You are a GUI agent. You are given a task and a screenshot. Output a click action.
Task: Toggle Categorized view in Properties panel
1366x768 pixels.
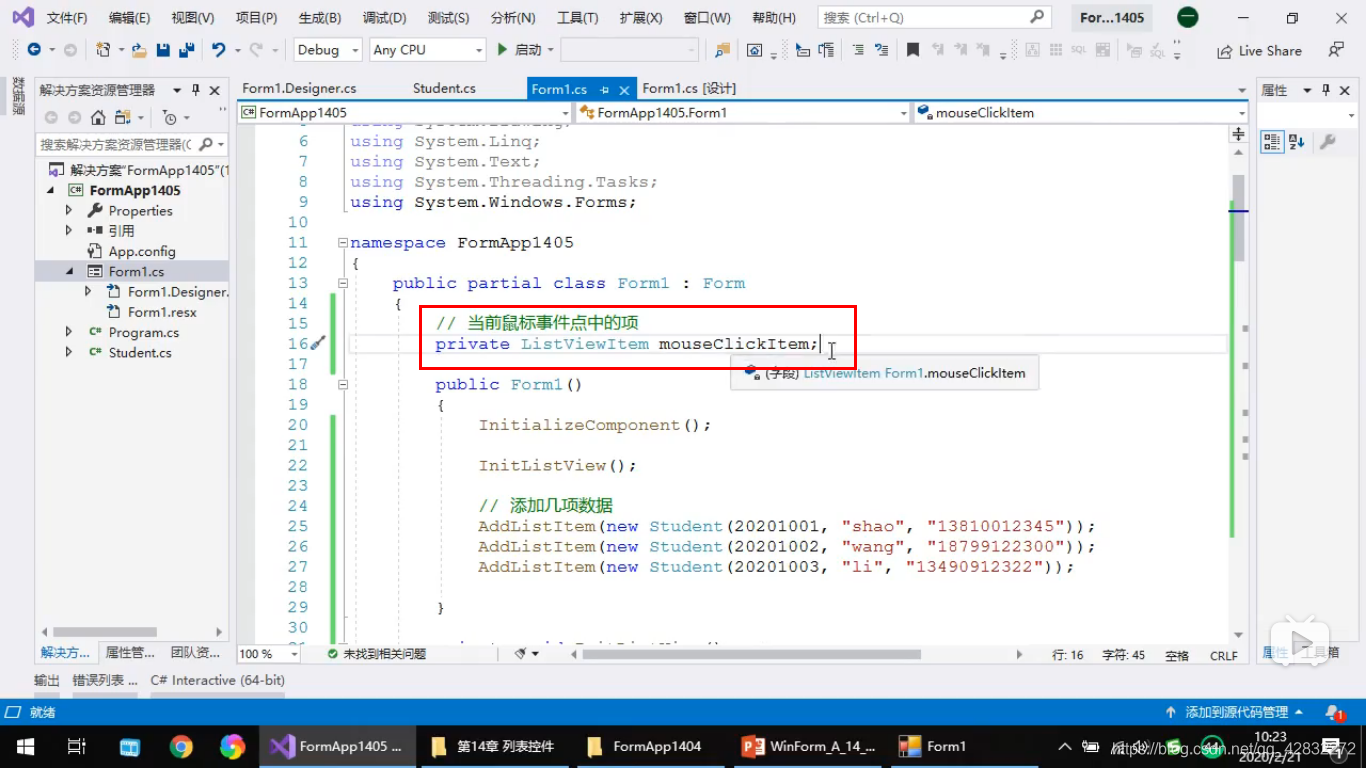[x=1271, y=142]
